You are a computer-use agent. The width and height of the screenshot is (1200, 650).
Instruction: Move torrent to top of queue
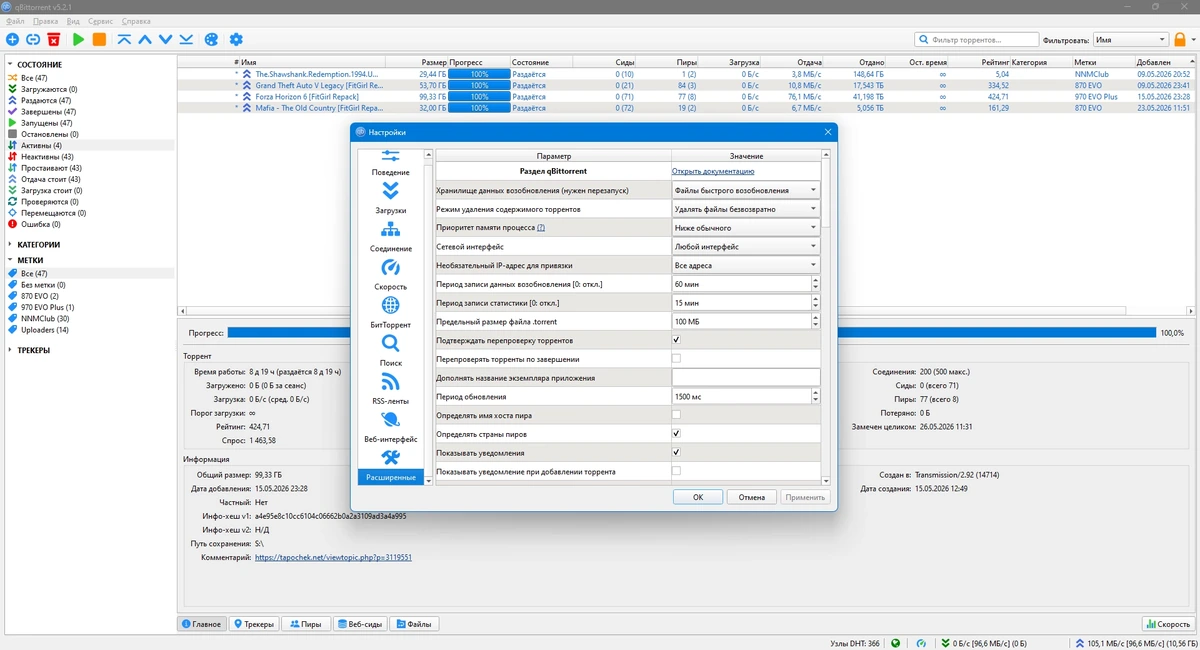click(x=124, y=40)
